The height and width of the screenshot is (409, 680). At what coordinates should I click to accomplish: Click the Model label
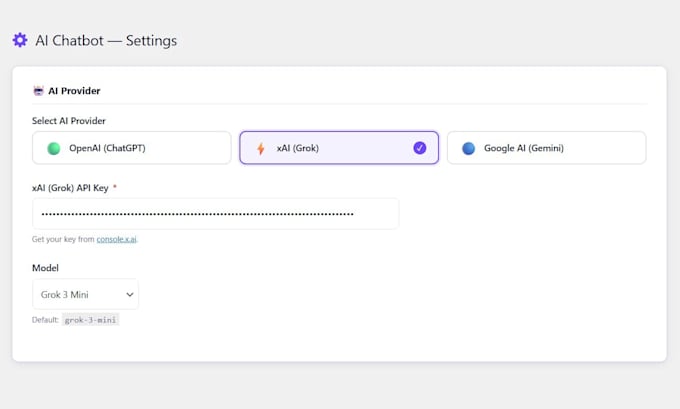tap(45, 268)
